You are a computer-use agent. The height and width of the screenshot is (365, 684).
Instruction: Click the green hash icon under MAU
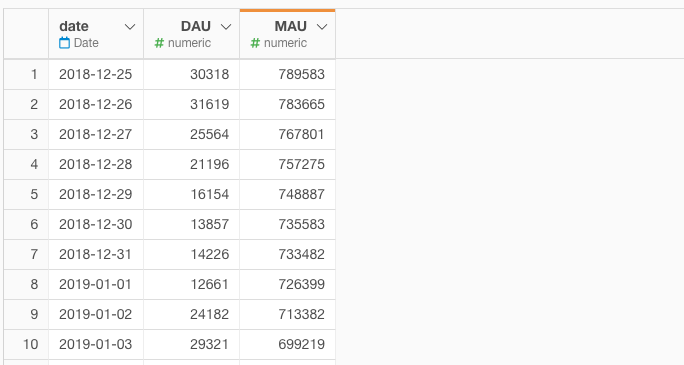pos(255,43)
